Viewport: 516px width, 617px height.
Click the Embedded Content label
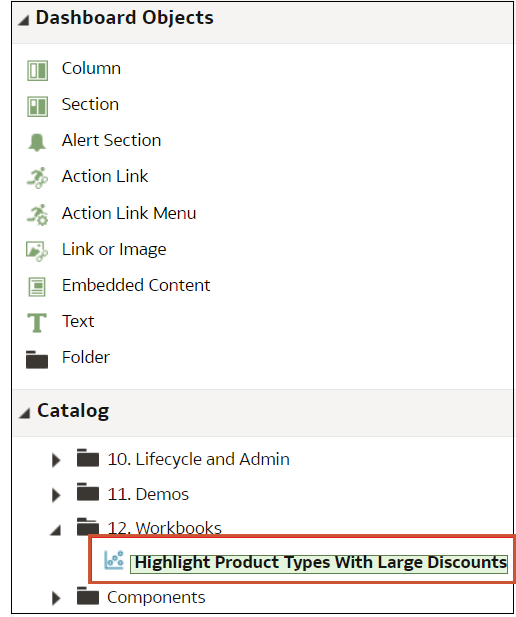[136, 285]
